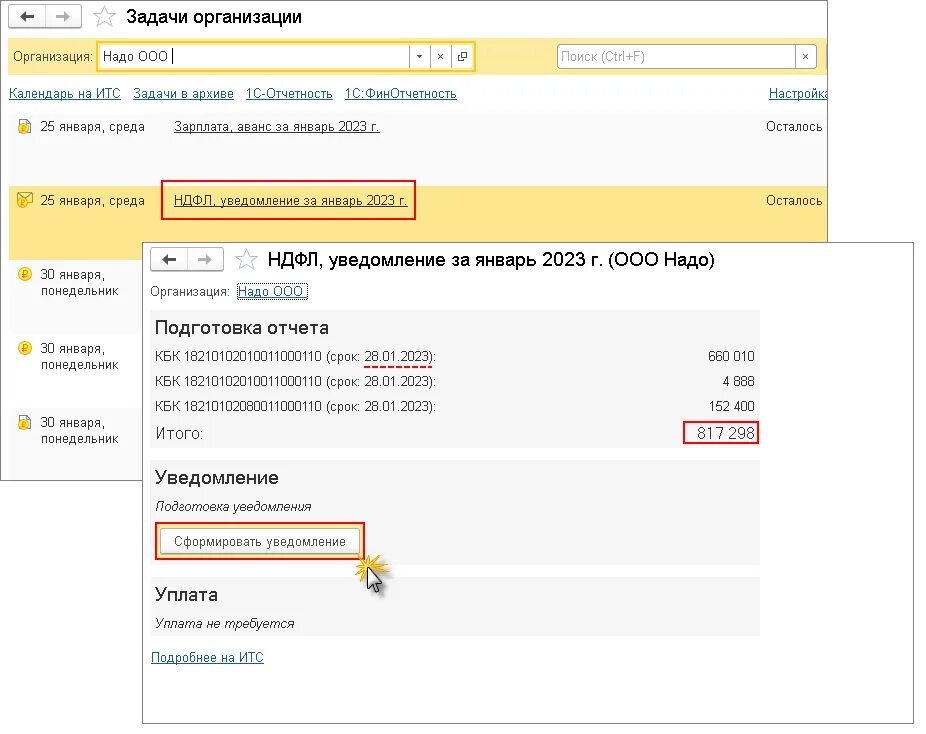Star the Задачи организации page as favorite
This screenshot has width=926, height=734.
(103, 16)
